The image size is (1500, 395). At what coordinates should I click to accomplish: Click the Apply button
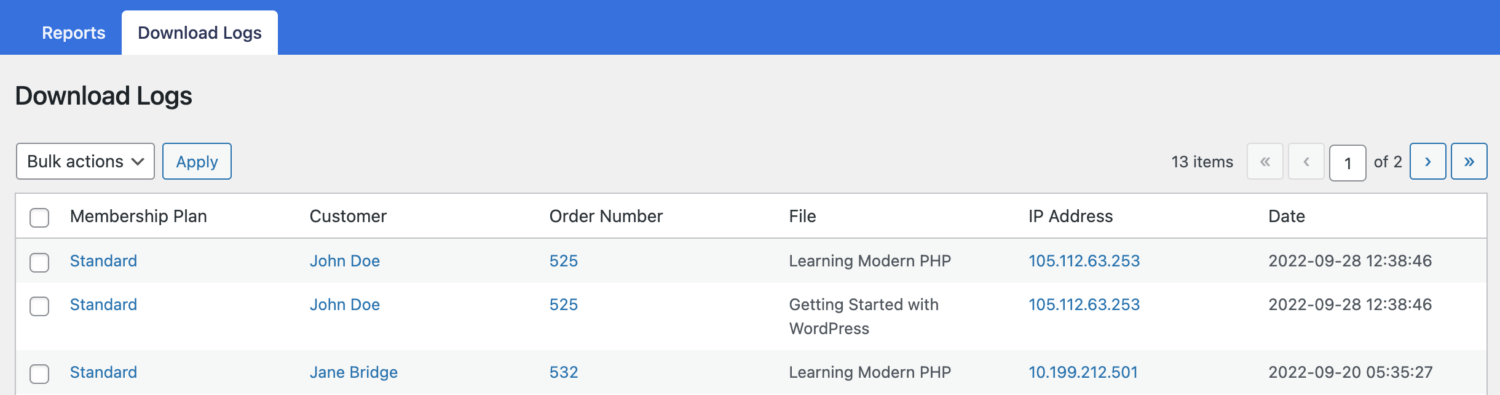click(197, 161)
